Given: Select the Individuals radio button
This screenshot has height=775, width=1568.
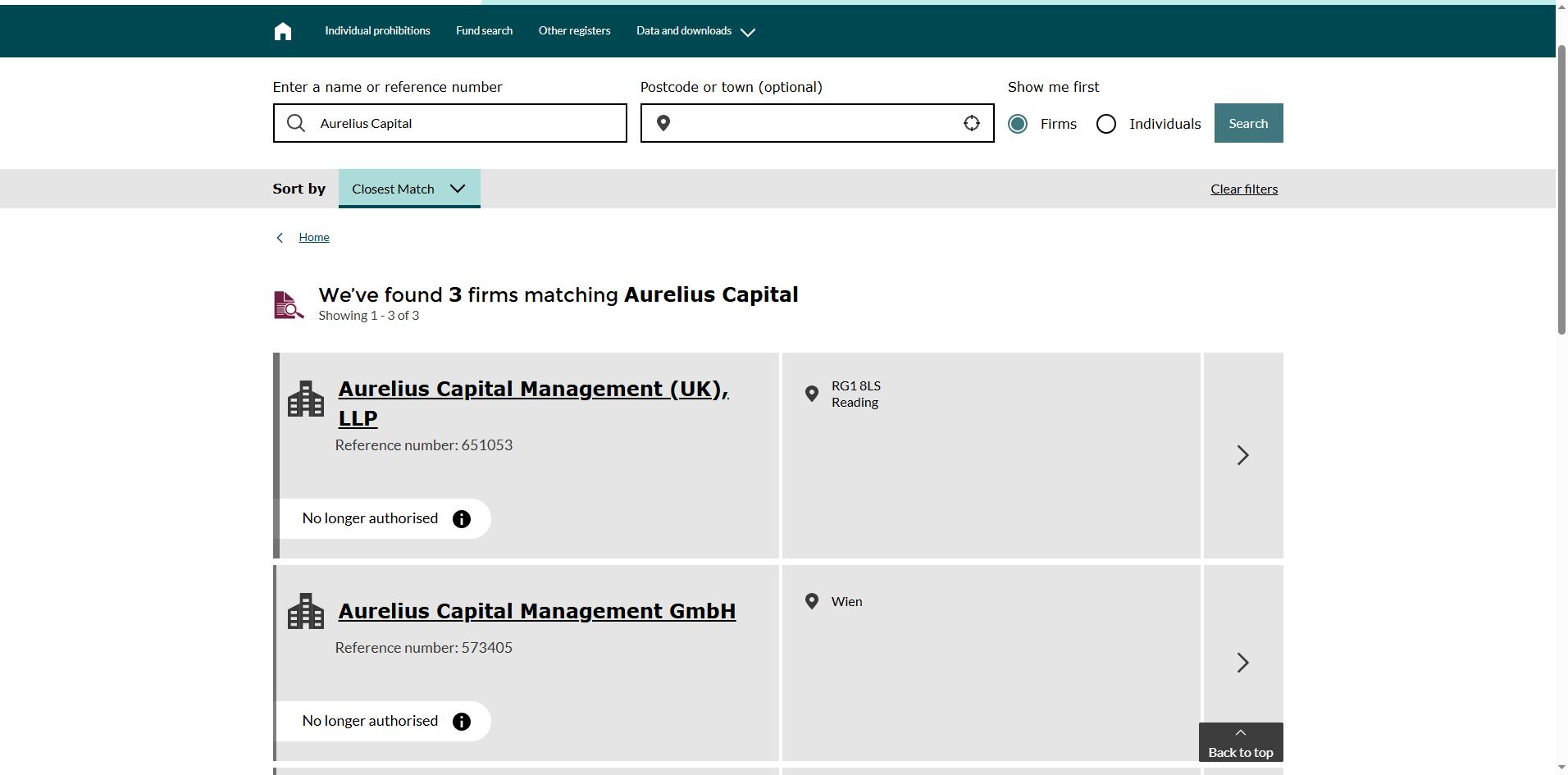Looking at the screenshot, I should coord(1106,124).
